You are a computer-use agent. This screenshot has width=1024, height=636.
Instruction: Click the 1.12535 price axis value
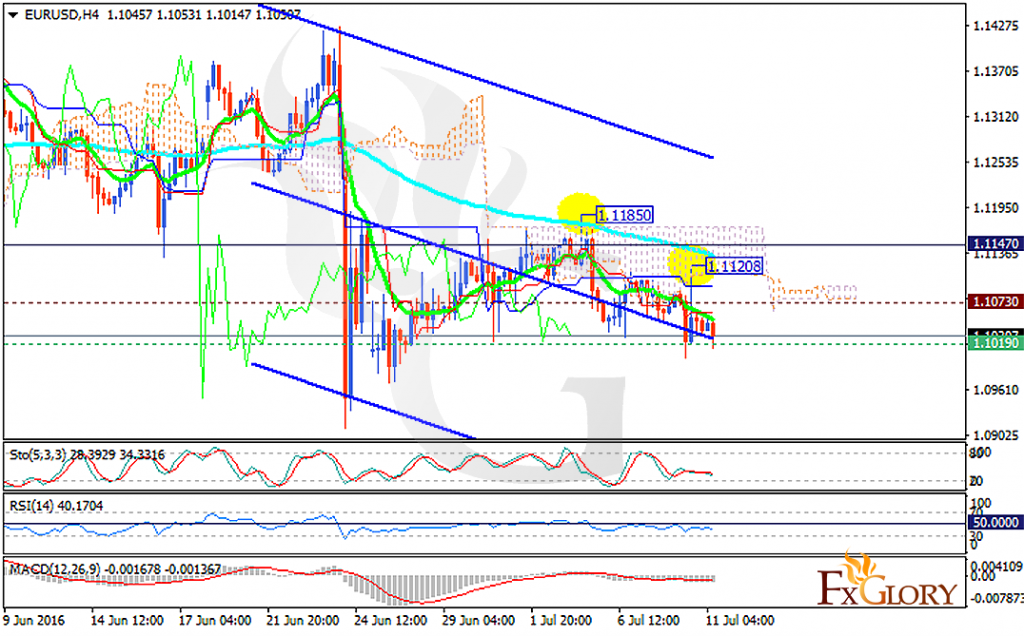pos(995,162)
